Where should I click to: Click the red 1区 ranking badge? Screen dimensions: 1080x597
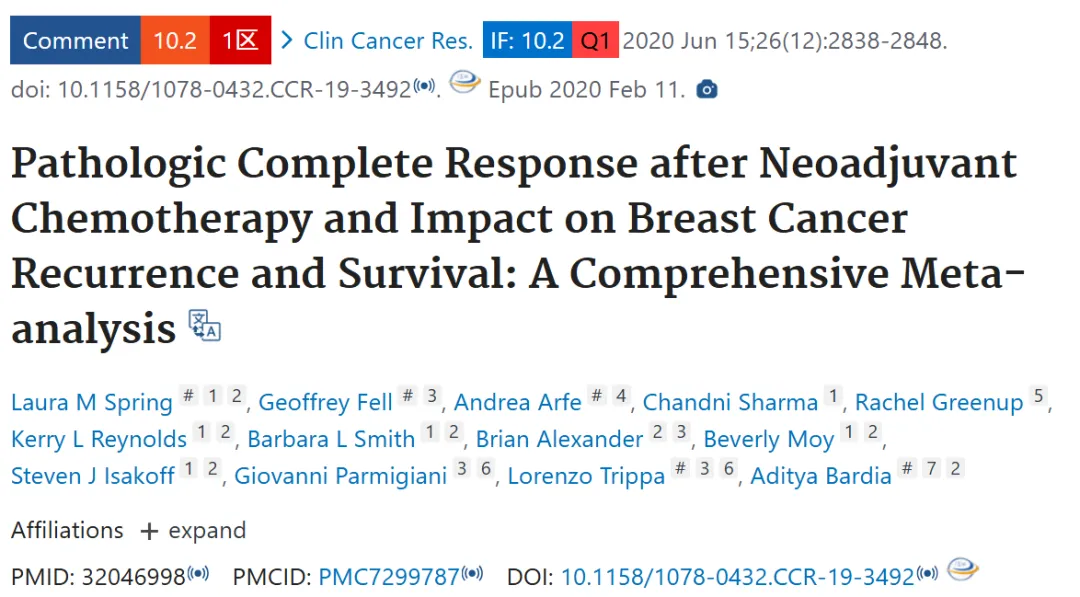tap(240, 41)
